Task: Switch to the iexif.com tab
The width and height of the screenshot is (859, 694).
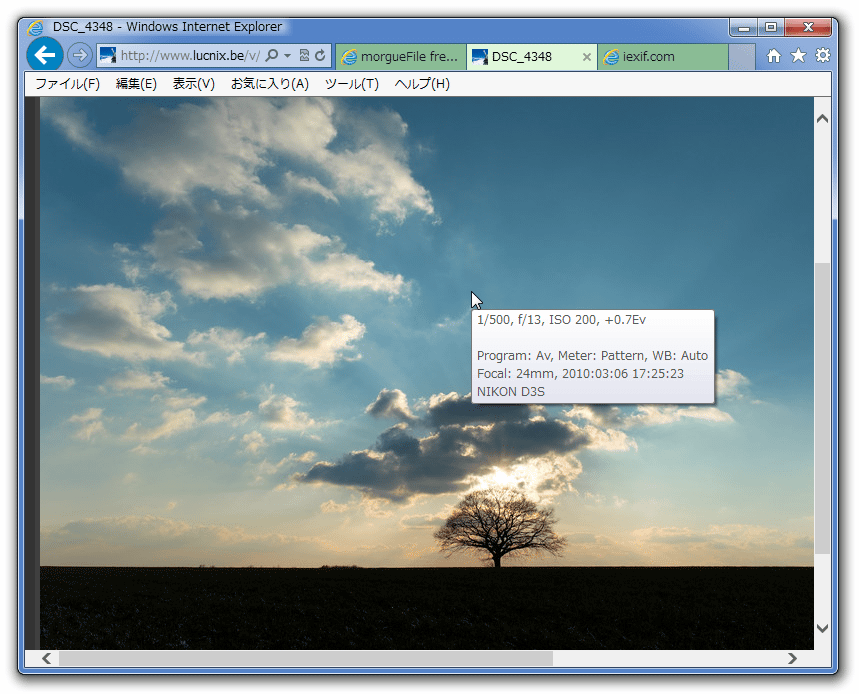Action: [x=663, y=56]
